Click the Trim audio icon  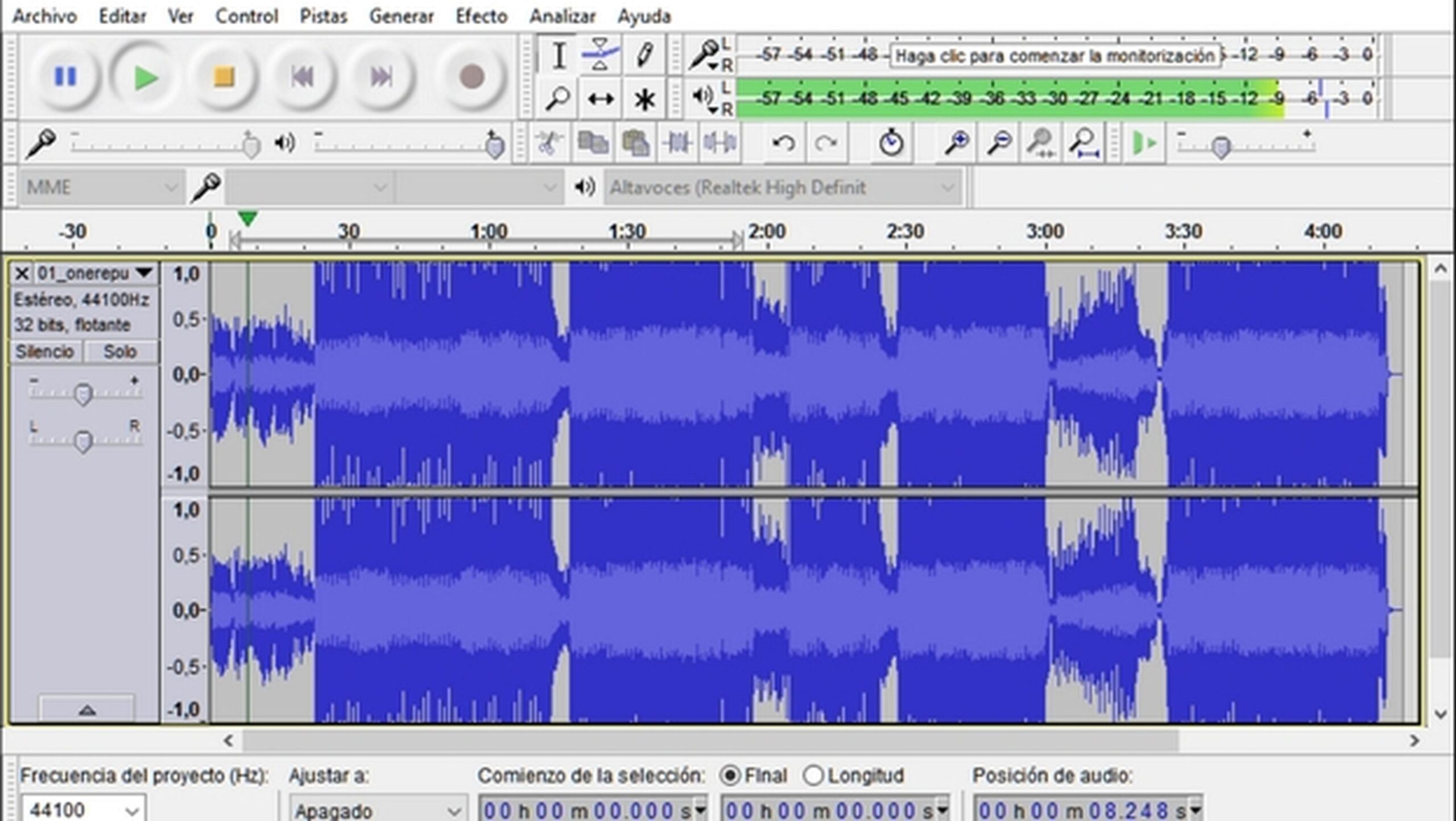point(677,143)
